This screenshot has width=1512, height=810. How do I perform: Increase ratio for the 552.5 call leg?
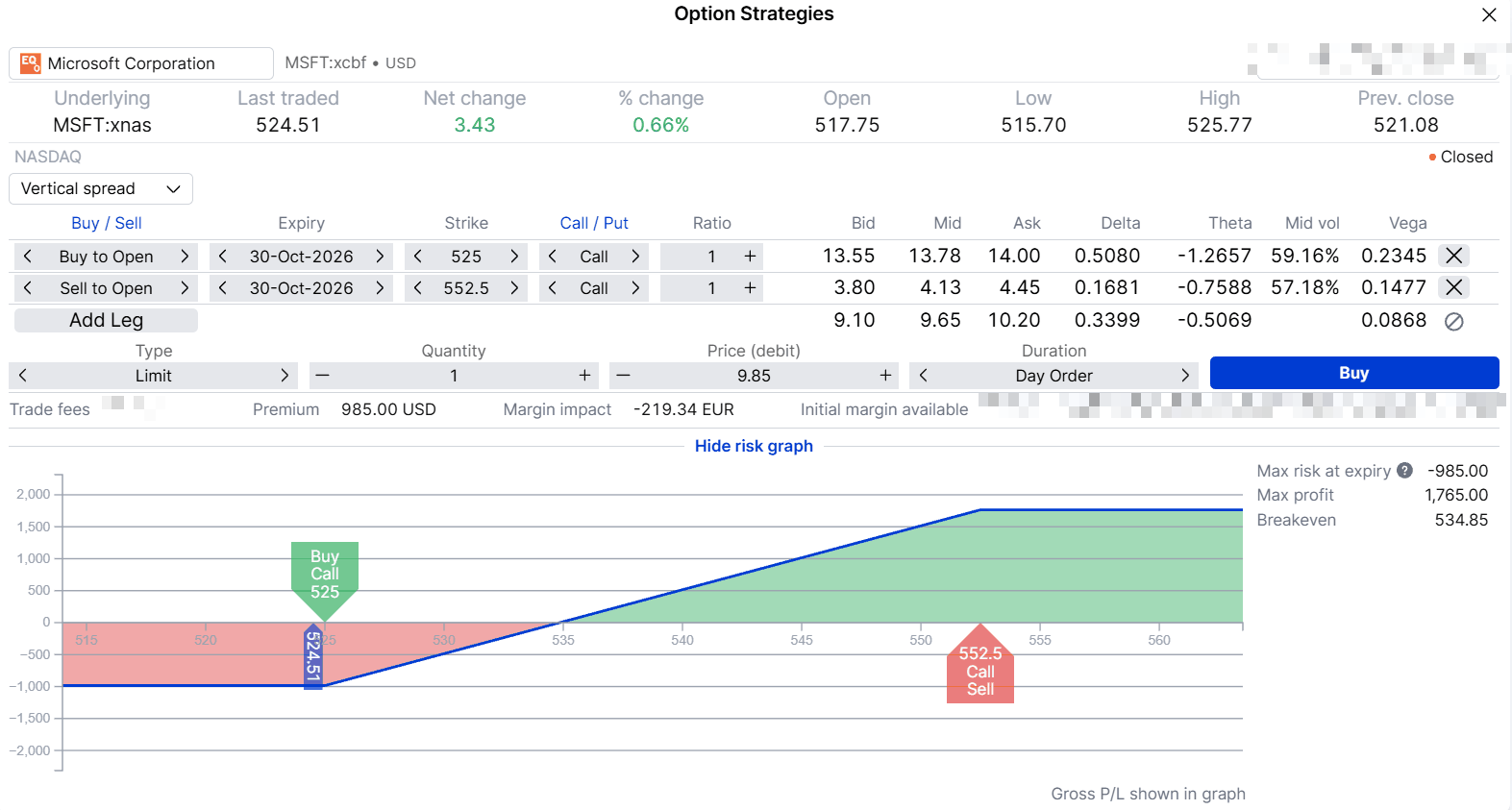750,288
